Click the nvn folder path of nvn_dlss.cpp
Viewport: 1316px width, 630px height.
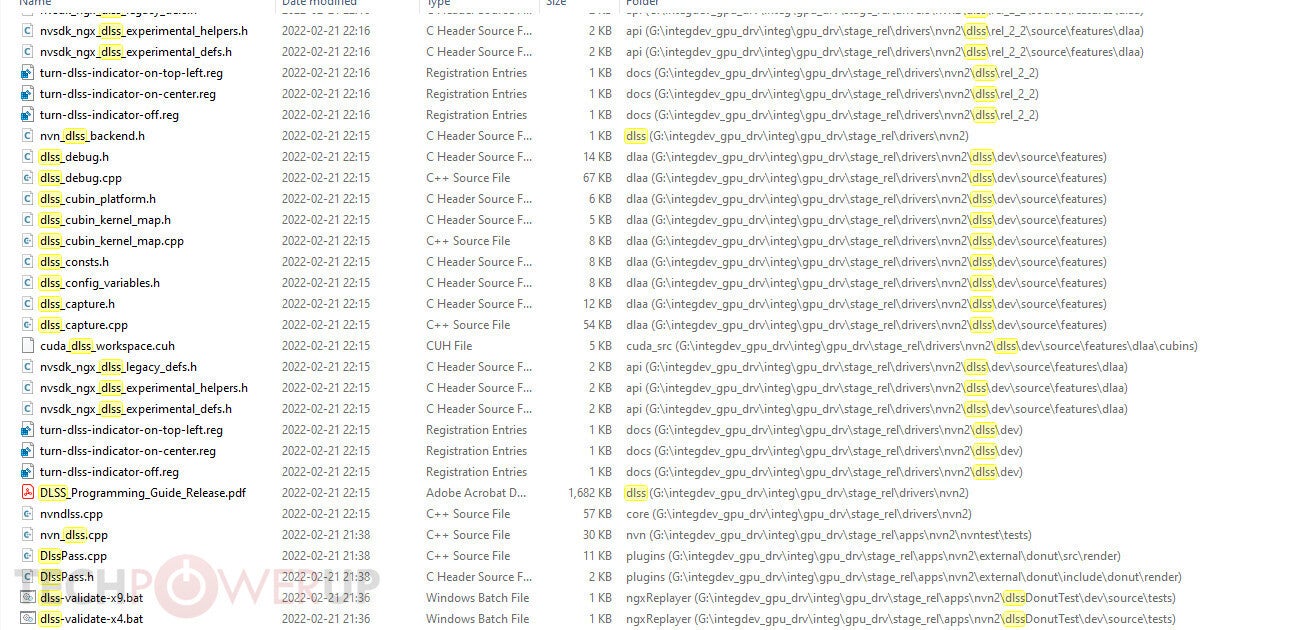coord(828,535)
